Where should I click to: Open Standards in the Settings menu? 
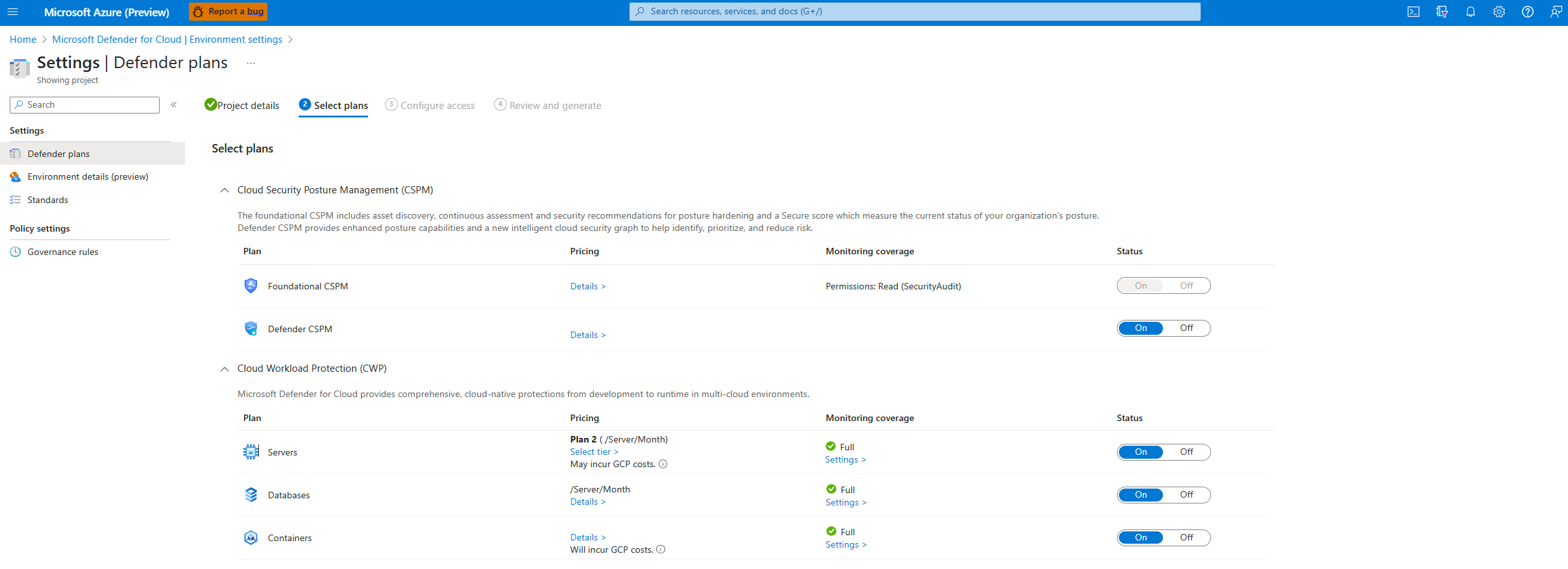(47, 200)
